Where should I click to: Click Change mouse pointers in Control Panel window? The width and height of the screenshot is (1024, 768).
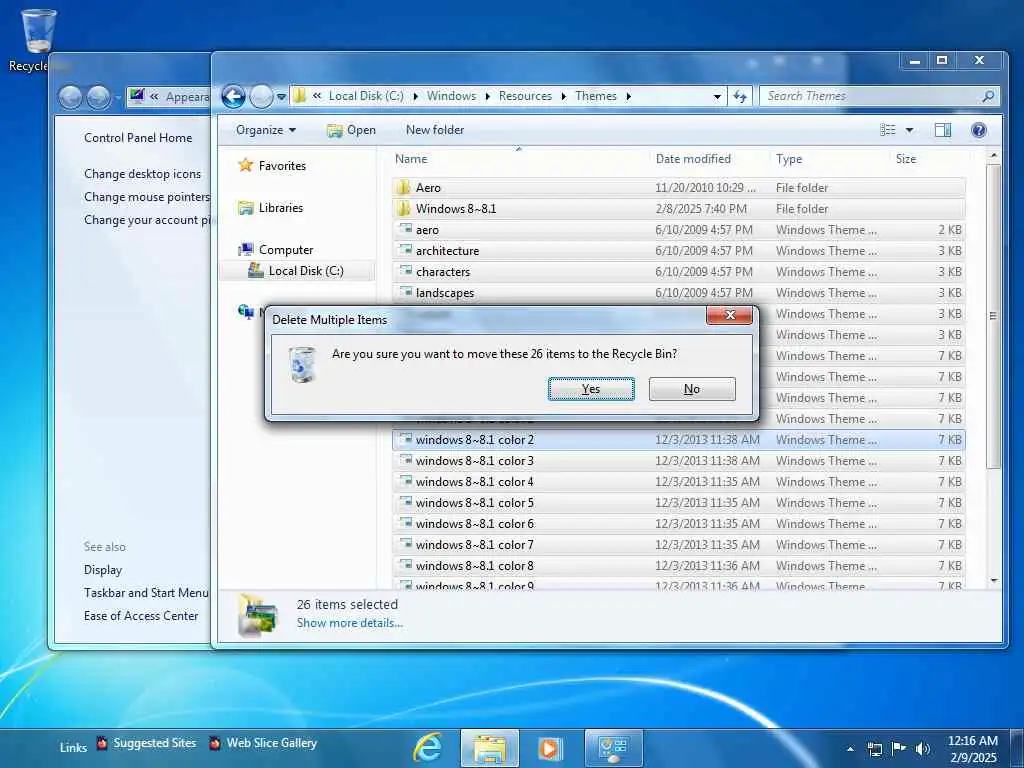pos(147,197)
